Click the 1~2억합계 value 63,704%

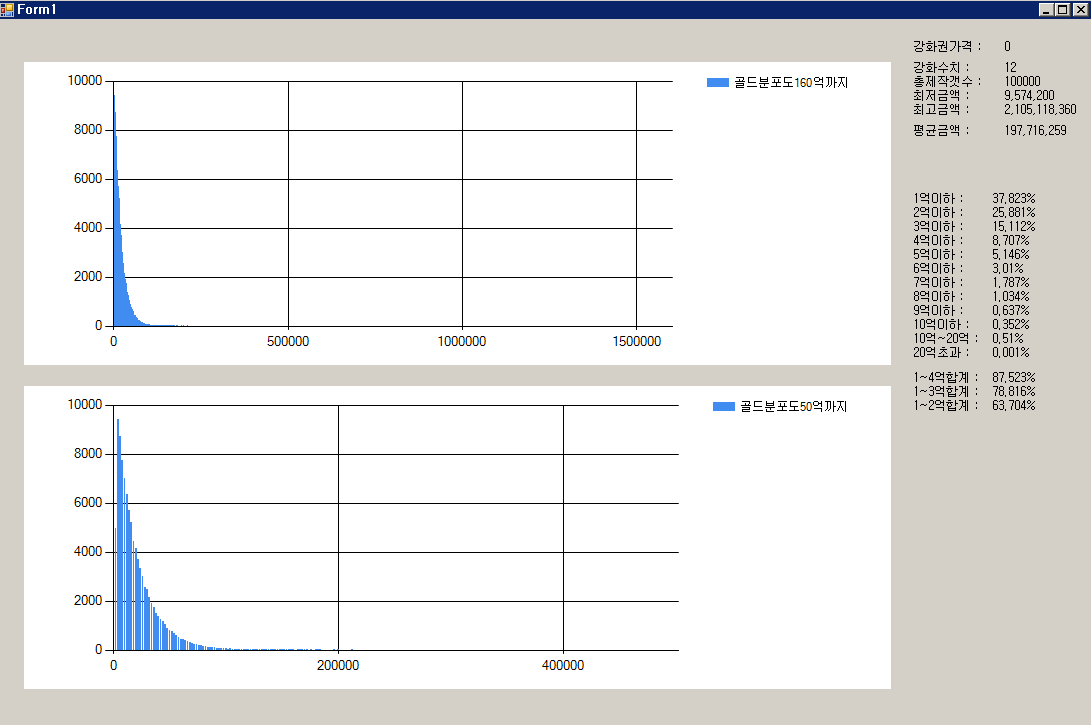click(x=1013, y=406)
